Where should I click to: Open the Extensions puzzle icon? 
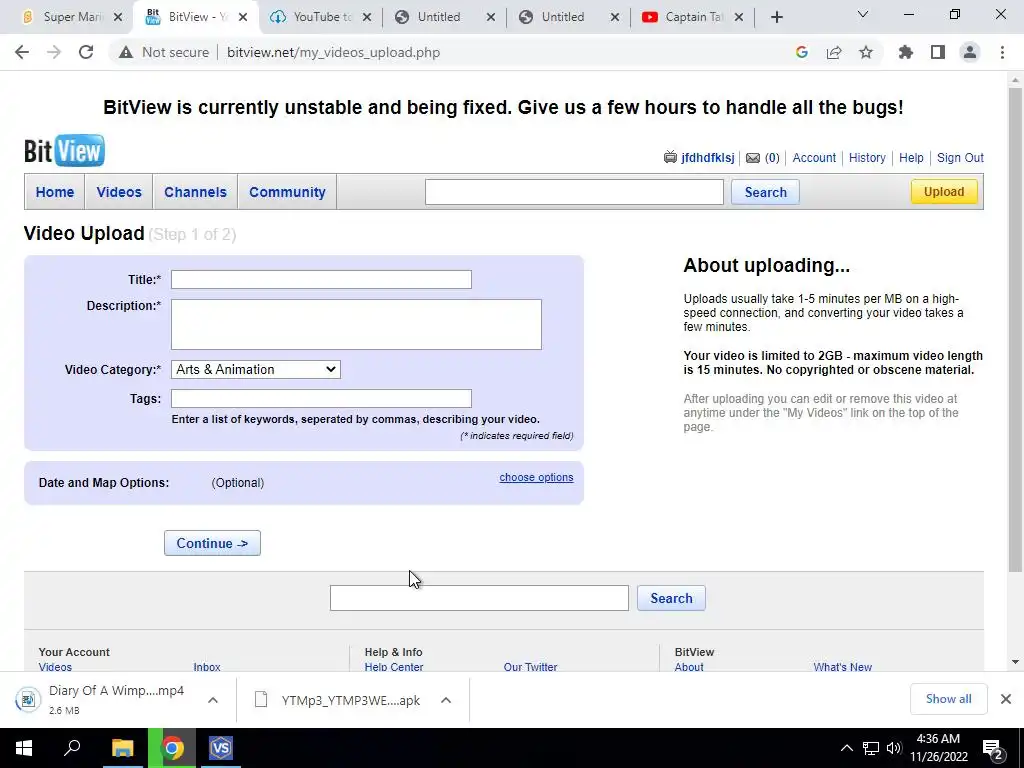906,52
